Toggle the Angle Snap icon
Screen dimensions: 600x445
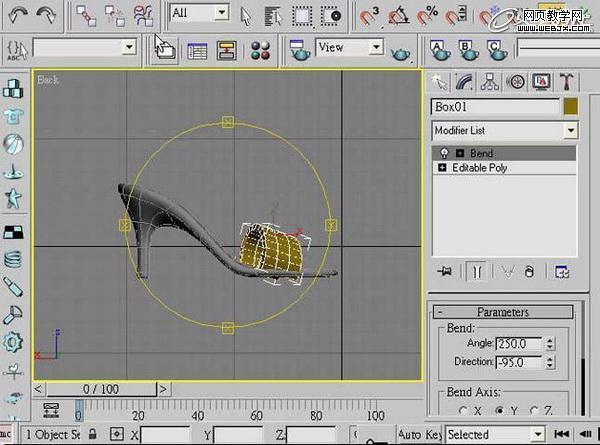[399, 16]
